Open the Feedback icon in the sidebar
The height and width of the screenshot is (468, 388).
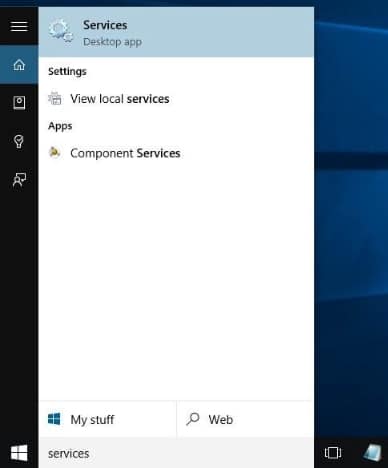coord(19,180)
